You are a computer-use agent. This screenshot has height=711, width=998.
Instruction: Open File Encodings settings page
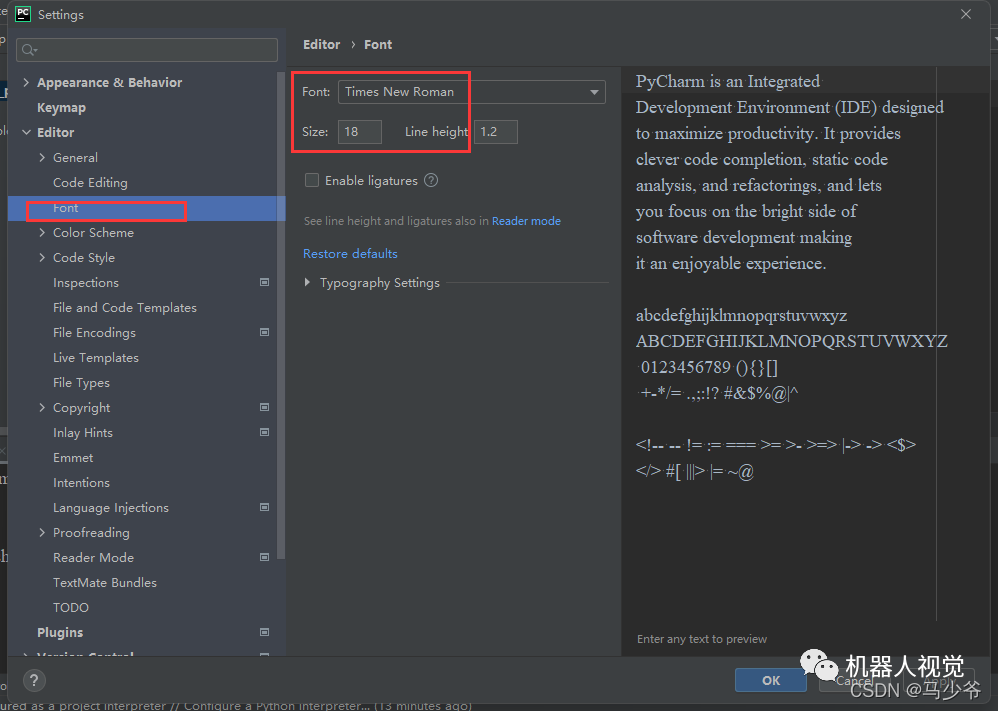pyautogui.click(x=94, y=332)
